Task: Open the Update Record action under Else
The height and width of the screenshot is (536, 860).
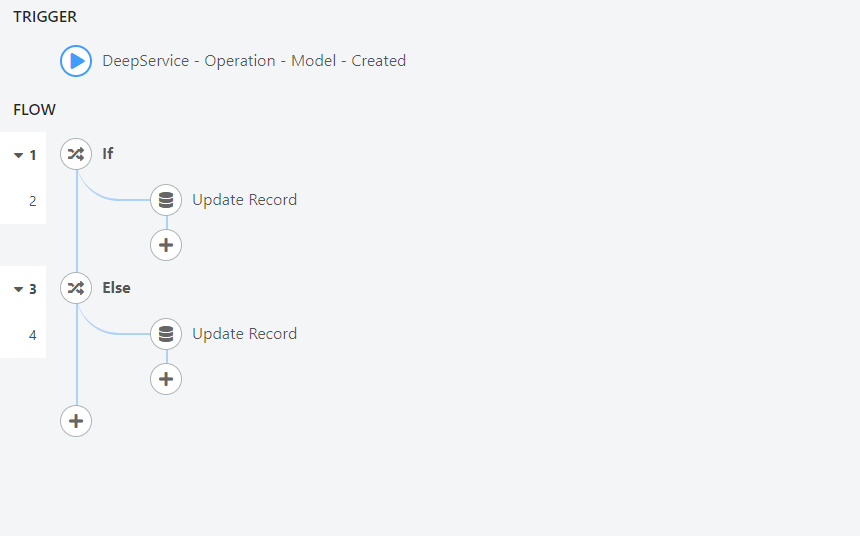Action: (x=244, y=334)
